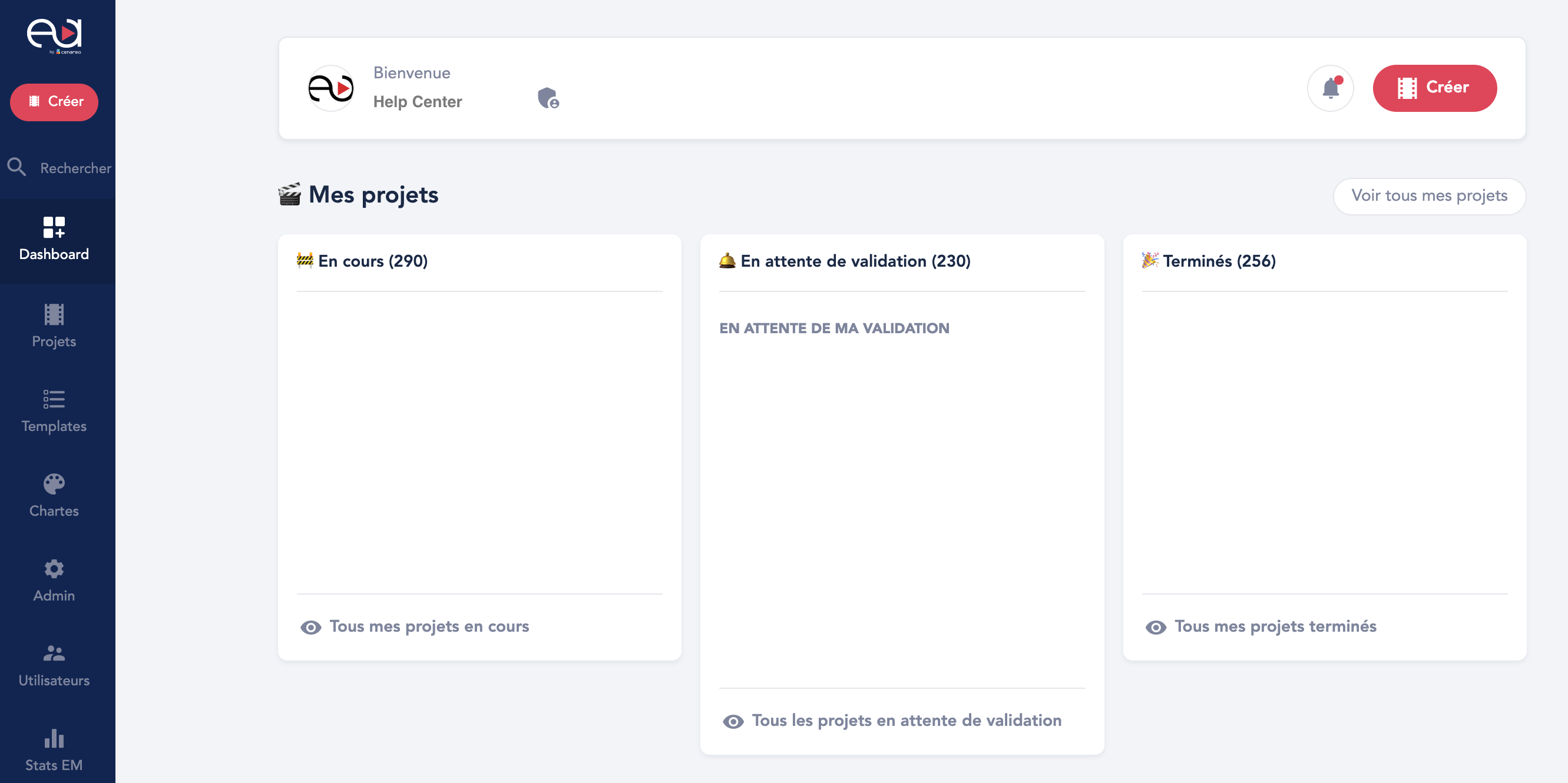The height and width of the screenshot is (783, 1568).
Task: Open Tous mes projets terminés link
Action: 1275,626
